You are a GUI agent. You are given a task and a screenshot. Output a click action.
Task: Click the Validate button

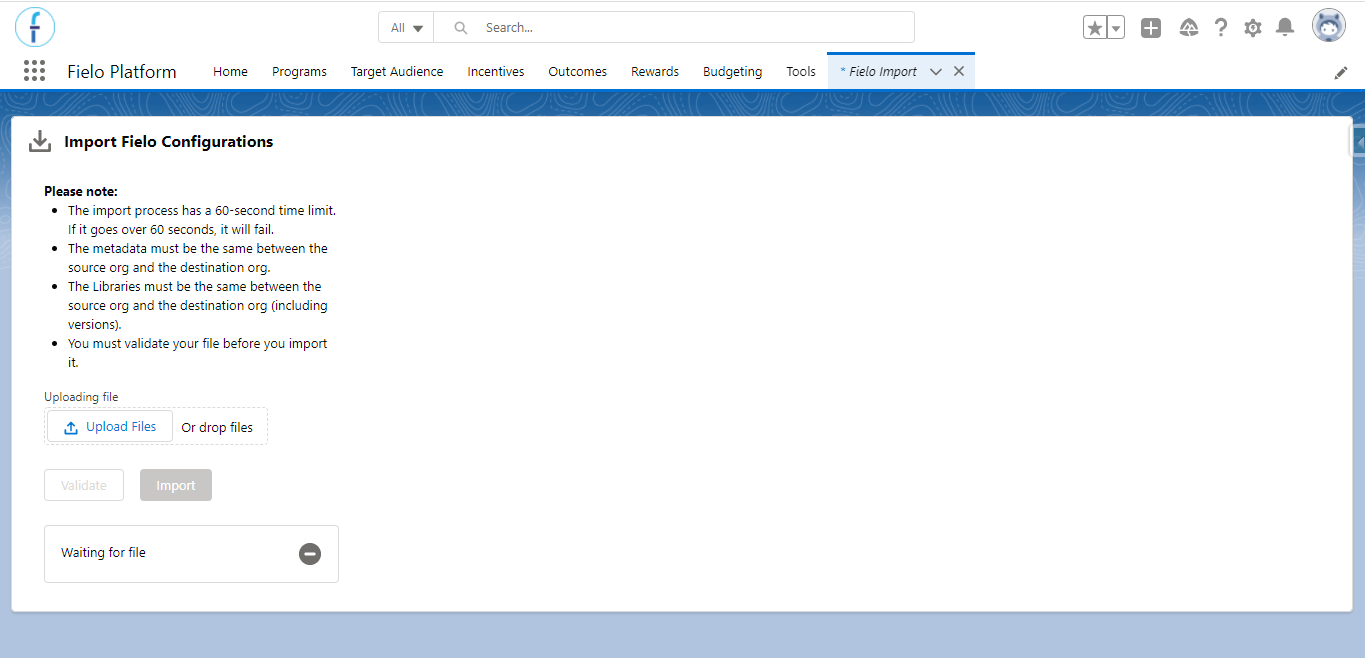tap(84, 485)
